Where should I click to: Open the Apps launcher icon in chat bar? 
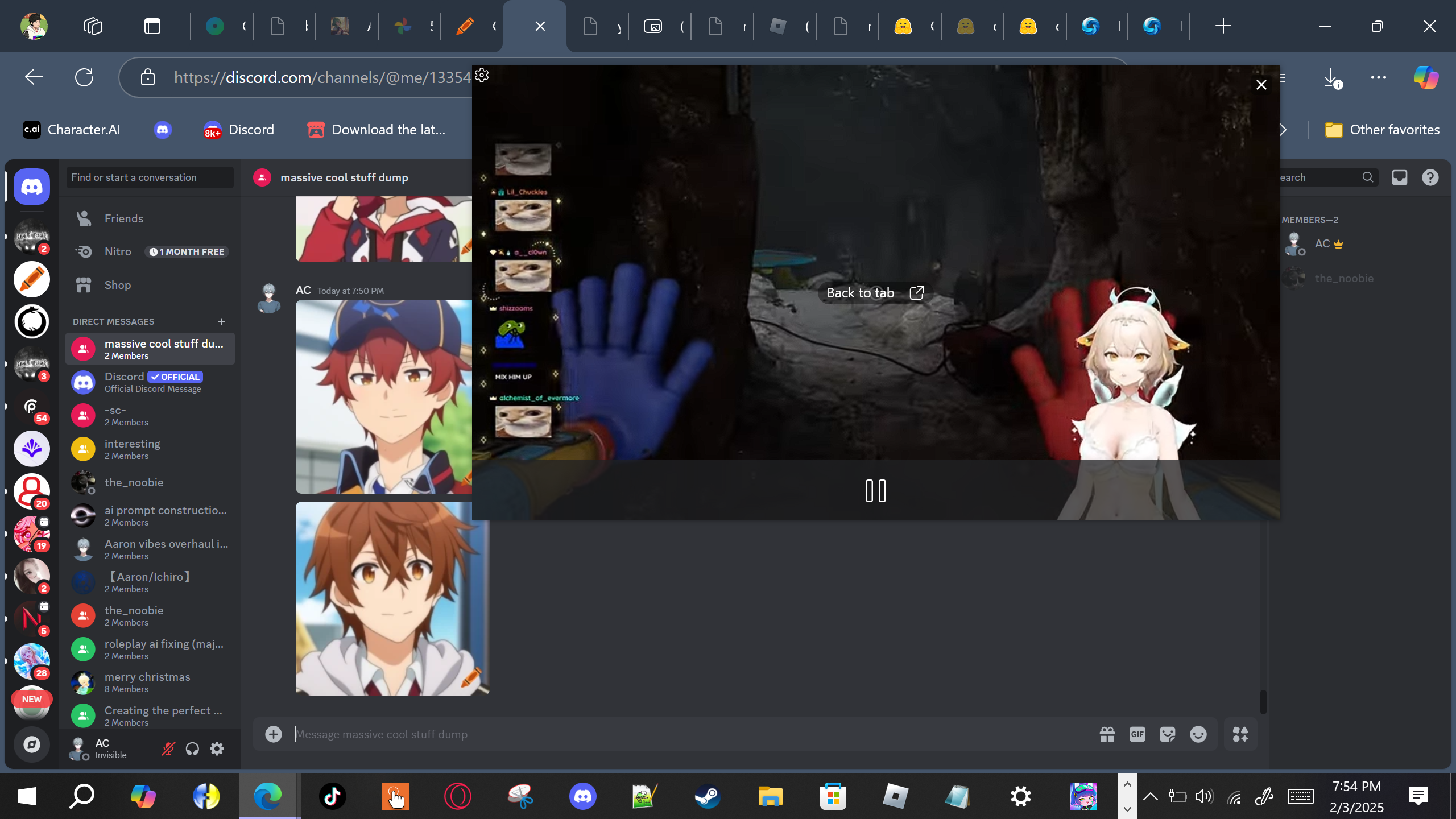[1240, 734]
